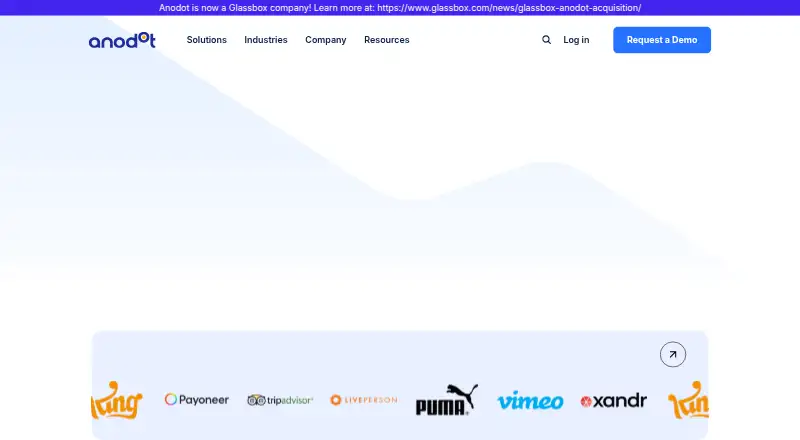Click the King logo beside Payoneer

click(117, 400)
